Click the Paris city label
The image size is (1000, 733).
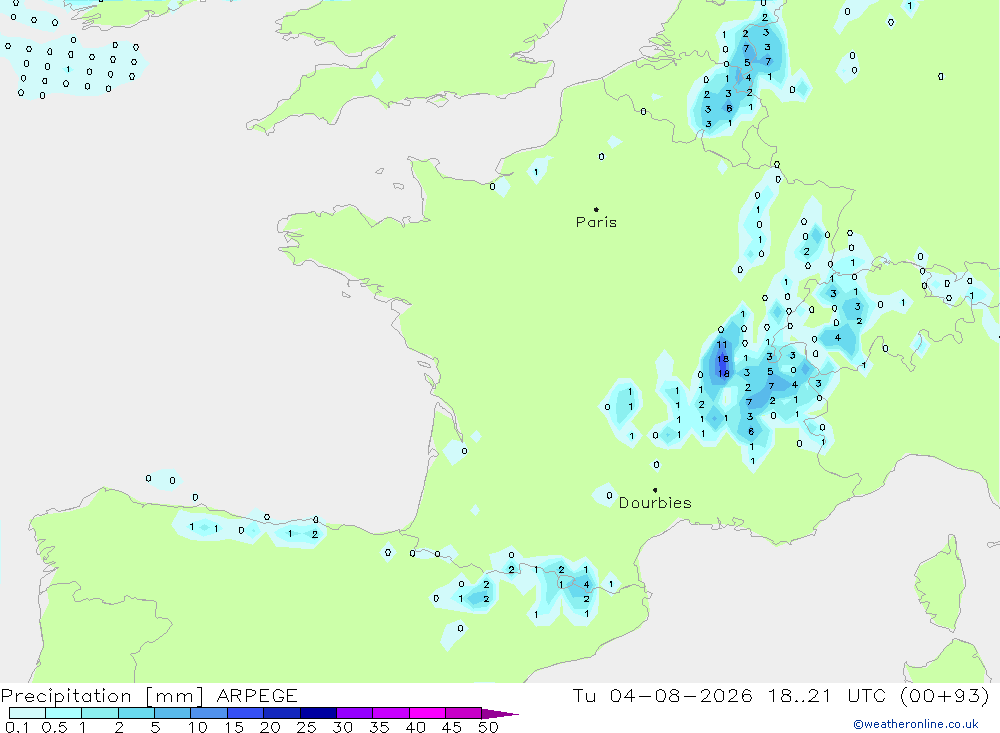(x=596, y=222)
